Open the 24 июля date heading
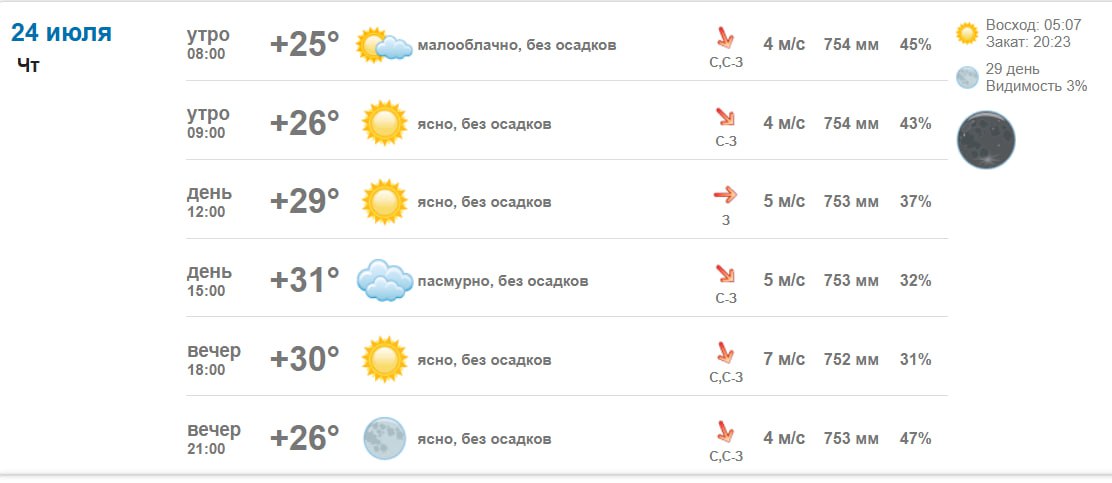The image size is (1112, 483). [x=62, y=33]
